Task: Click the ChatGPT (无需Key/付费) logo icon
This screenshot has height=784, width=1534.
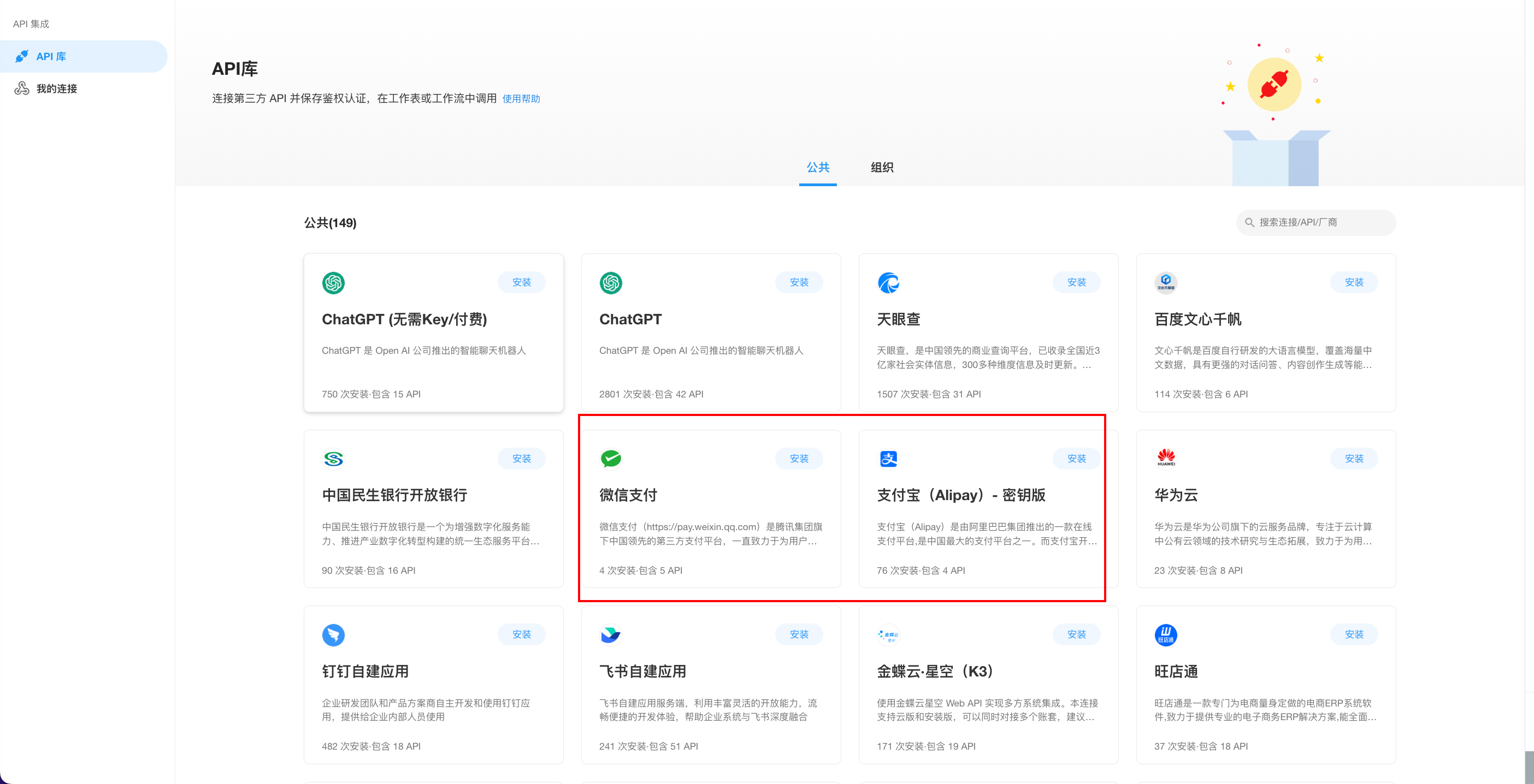Action: click(x=333, y=282)
